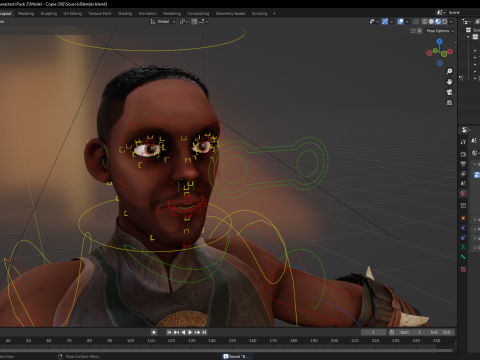
Task: Click the timeline horizontal scrollbar
Action: 227,350
